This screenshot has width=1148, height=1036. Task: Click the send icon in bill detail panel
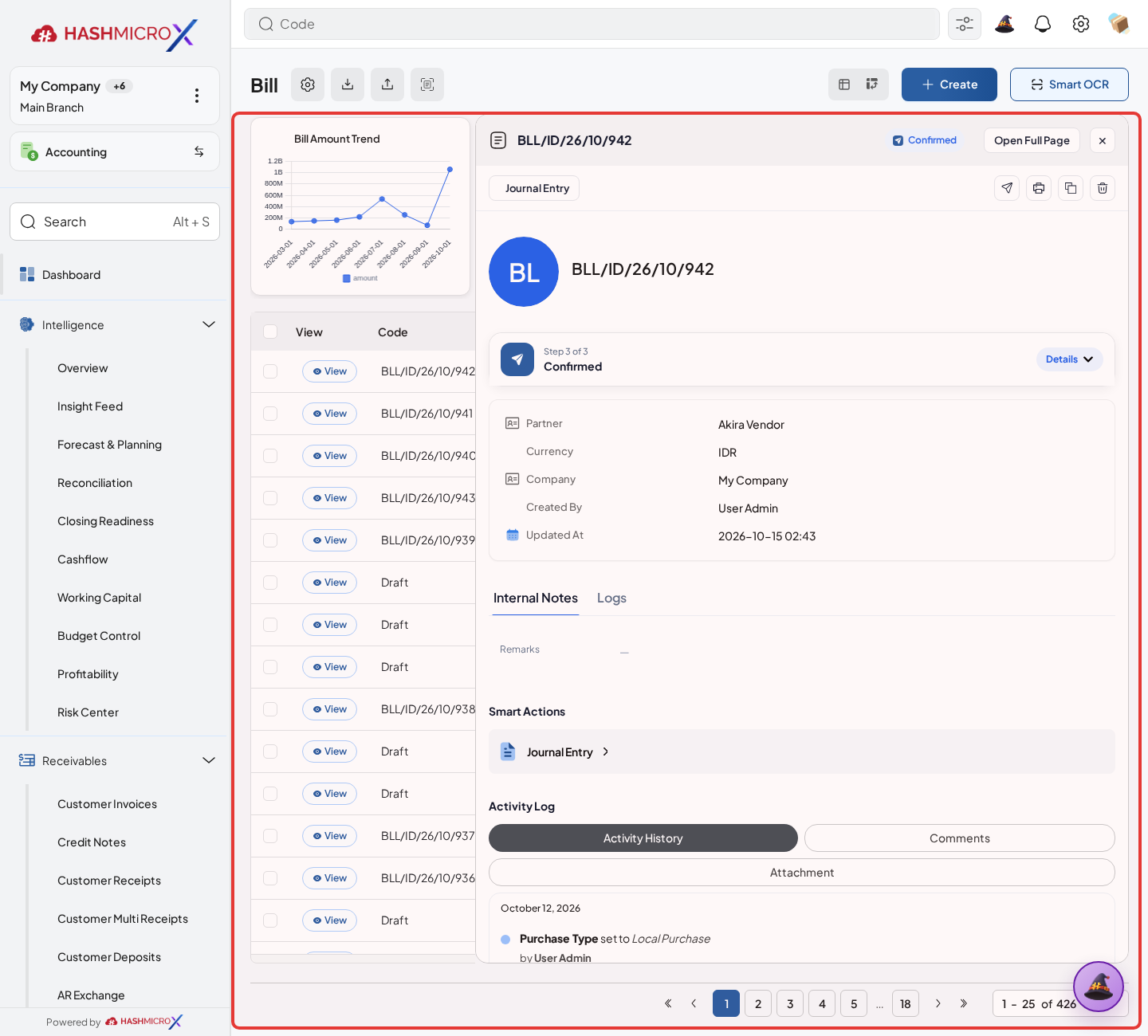(1007, 188)
